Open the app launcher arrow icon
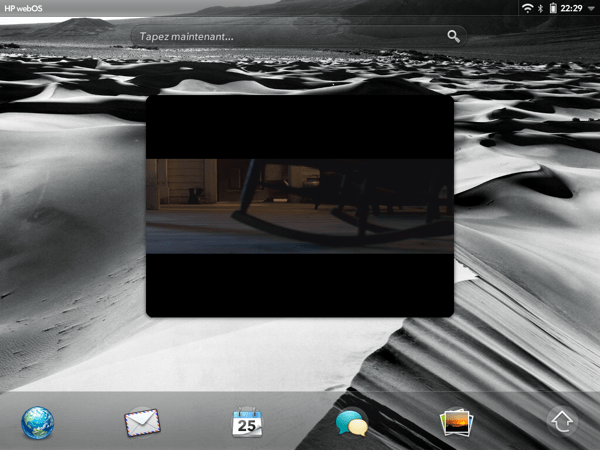Viewport: 600px width, 450px height. tap(562, 422)
